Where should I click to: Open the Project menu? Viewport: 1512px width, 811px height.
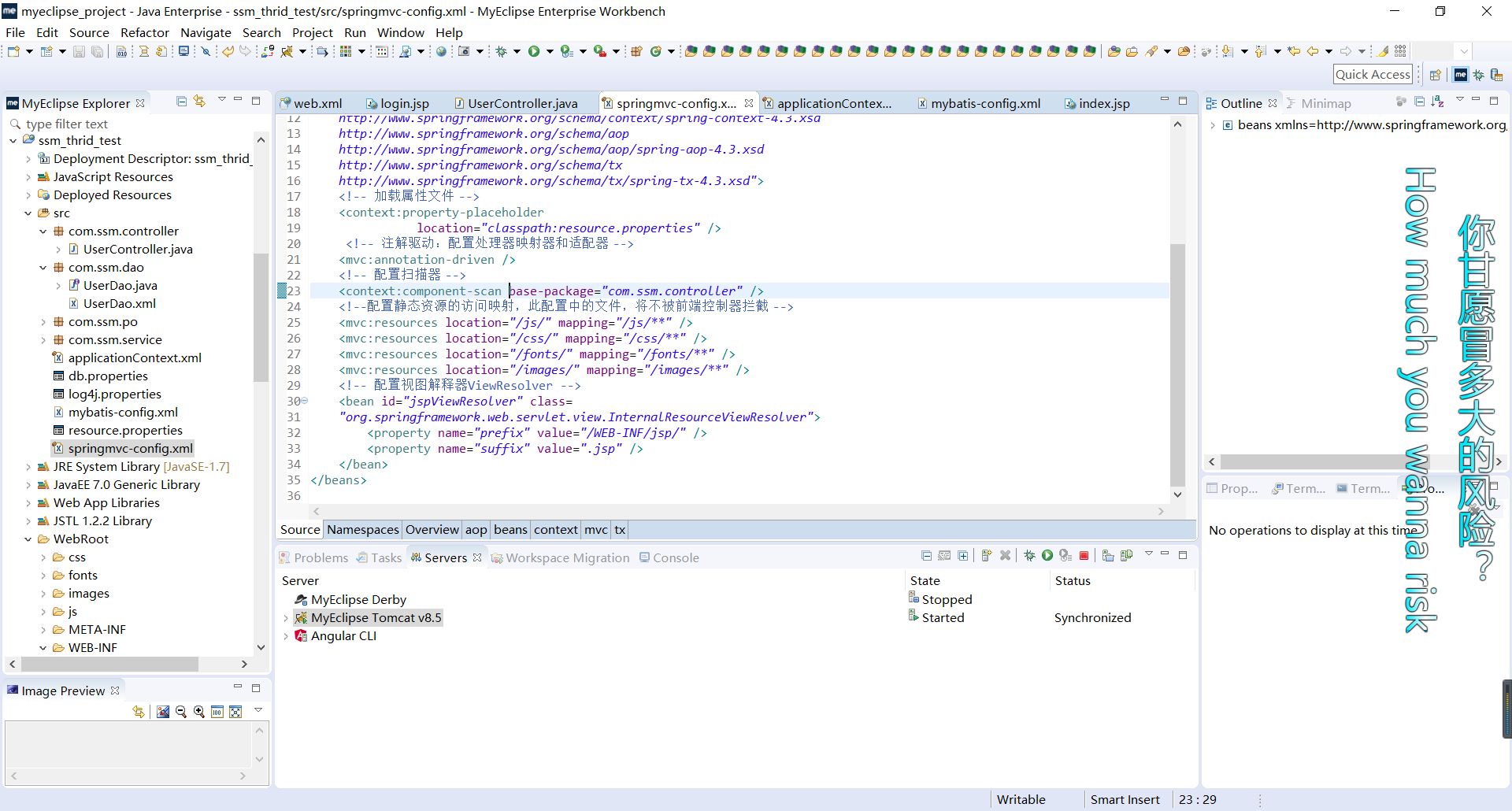[313, 32]
